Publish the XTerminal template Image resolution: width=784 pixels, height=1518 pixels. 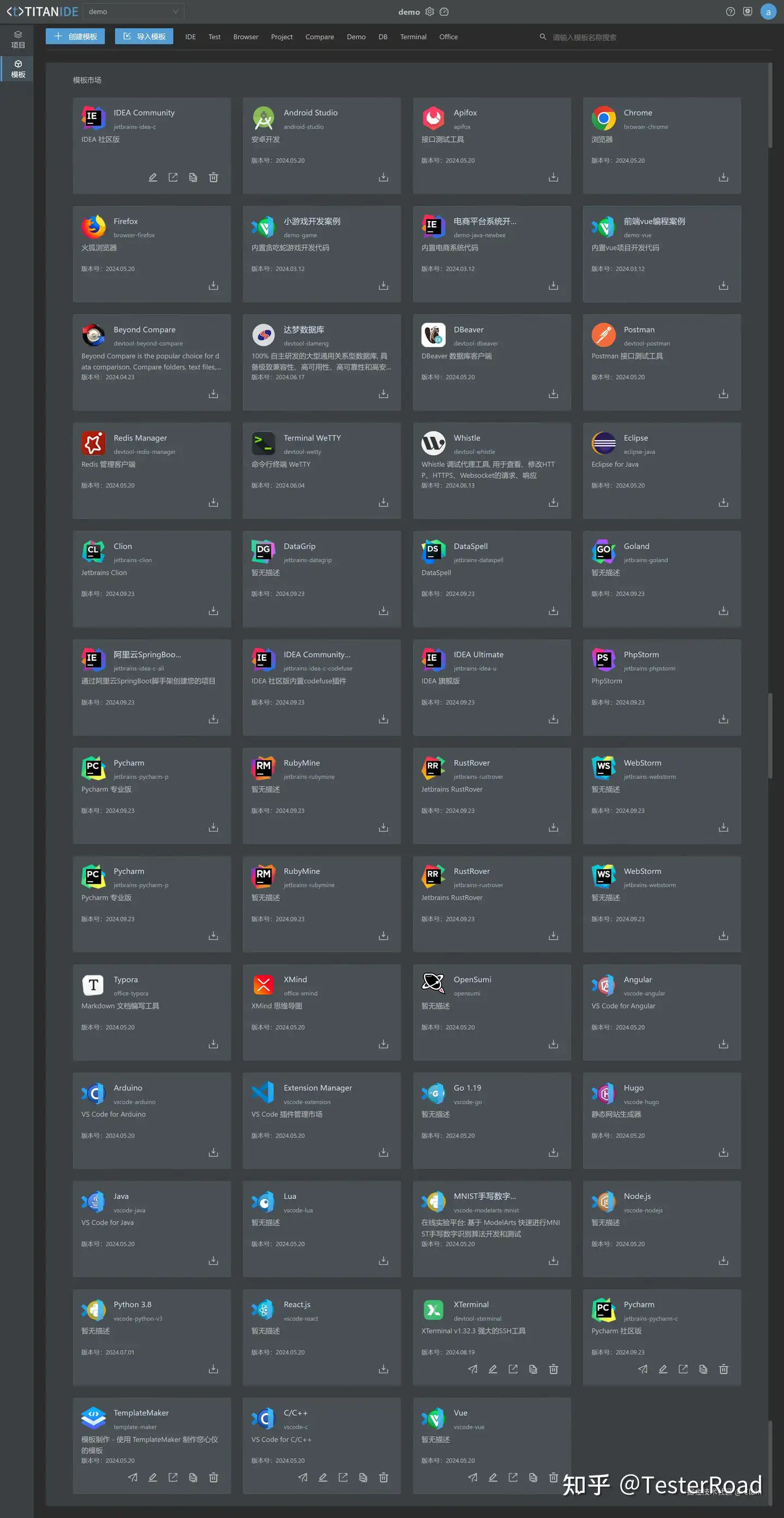[x=473, y=1369]
